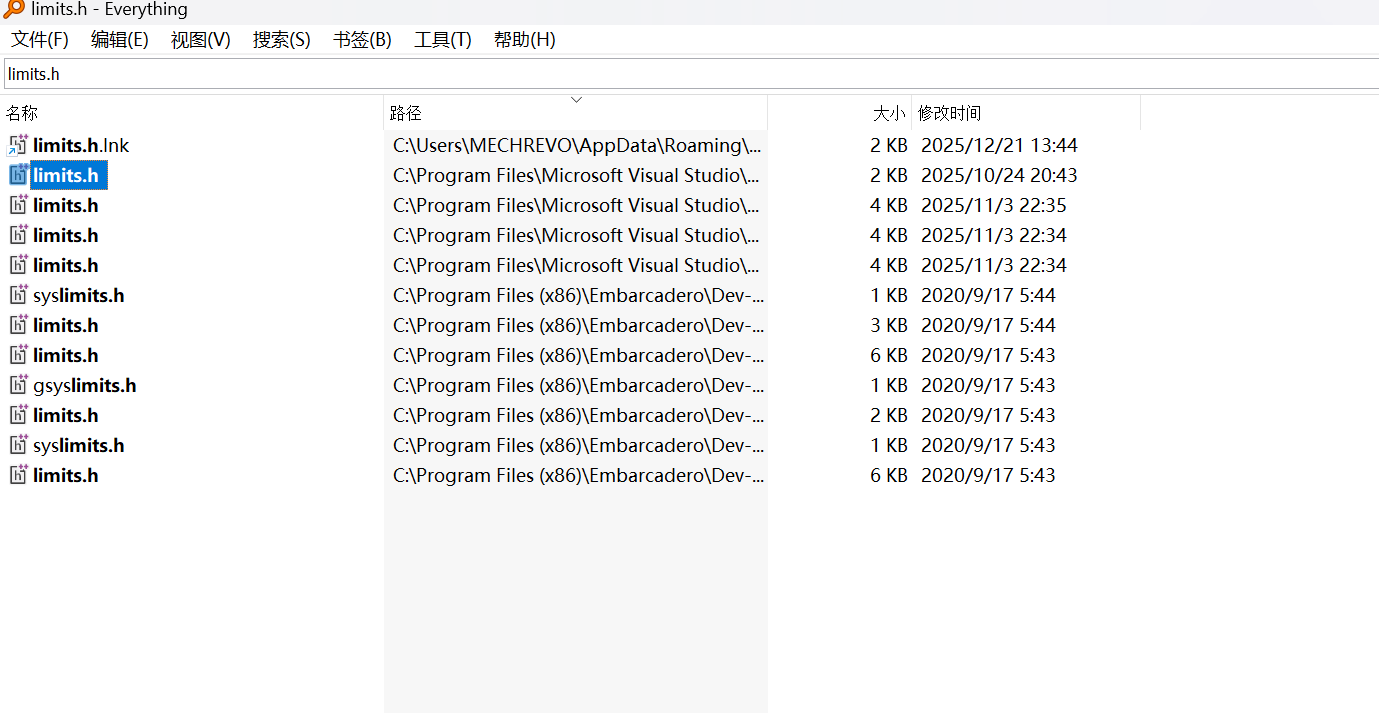Click the file icon of highlighted limits.h
Screen dimensions: 1379x713
tap(18, 175)
